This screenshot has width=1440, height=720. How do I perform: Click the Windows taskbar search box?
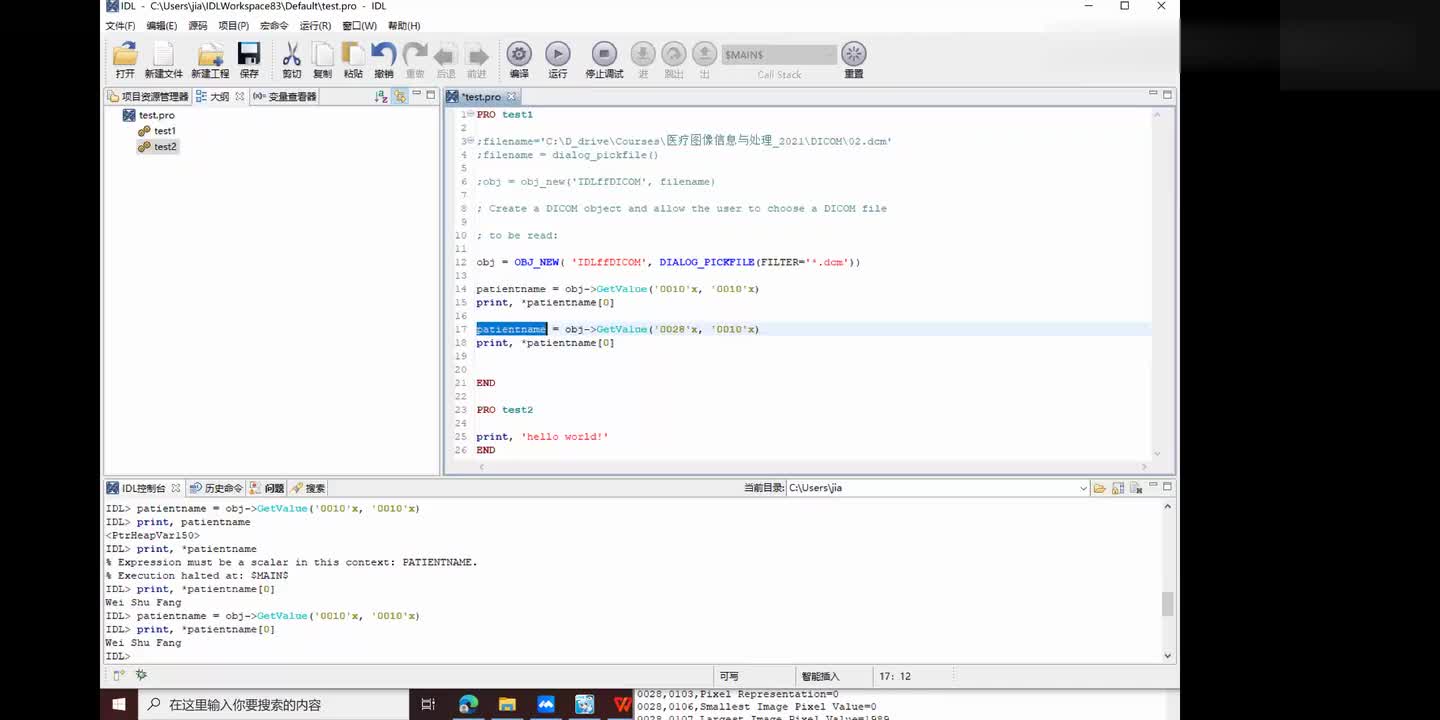274,704
